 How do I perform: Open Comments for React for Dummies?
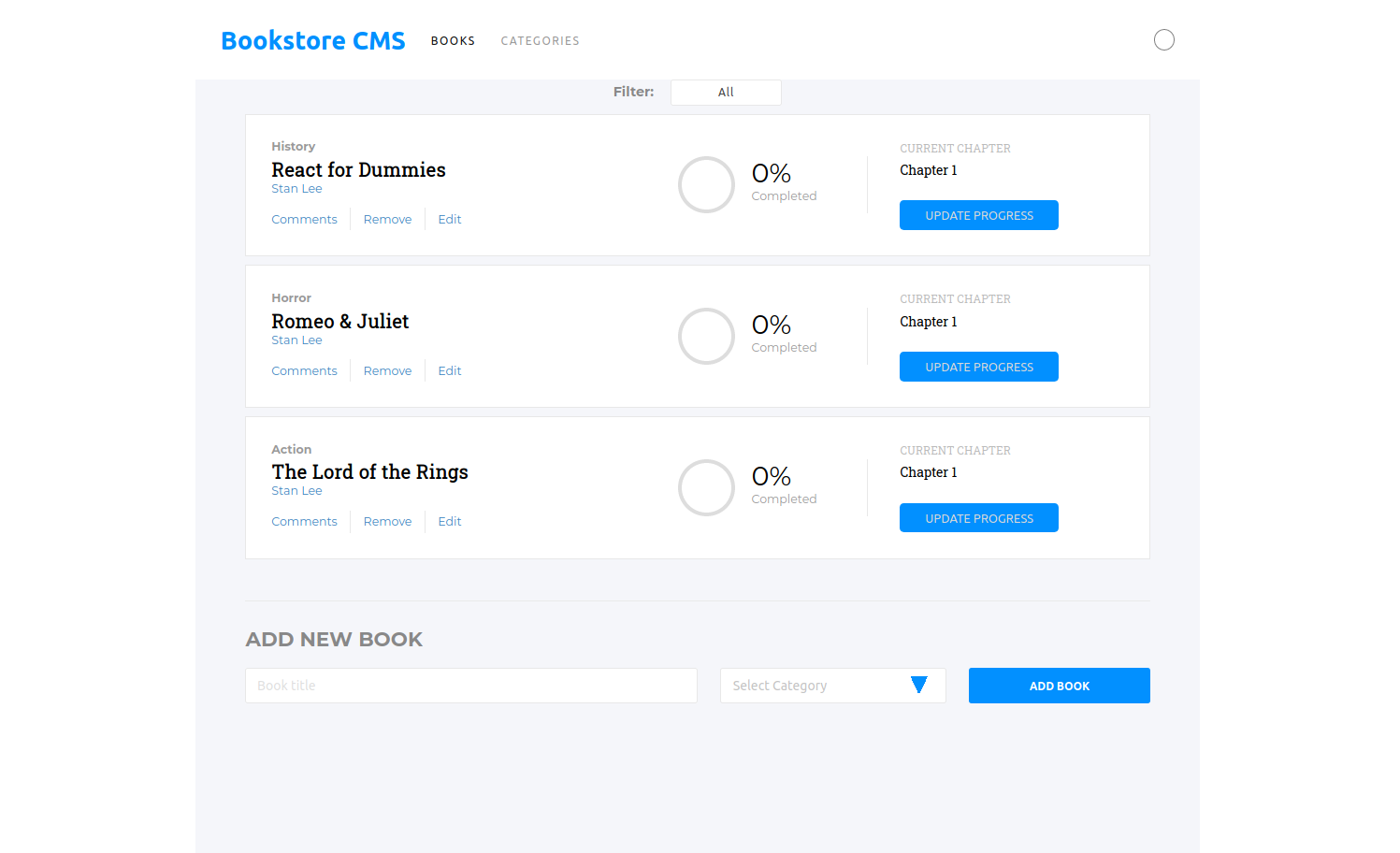click(304, 219)
